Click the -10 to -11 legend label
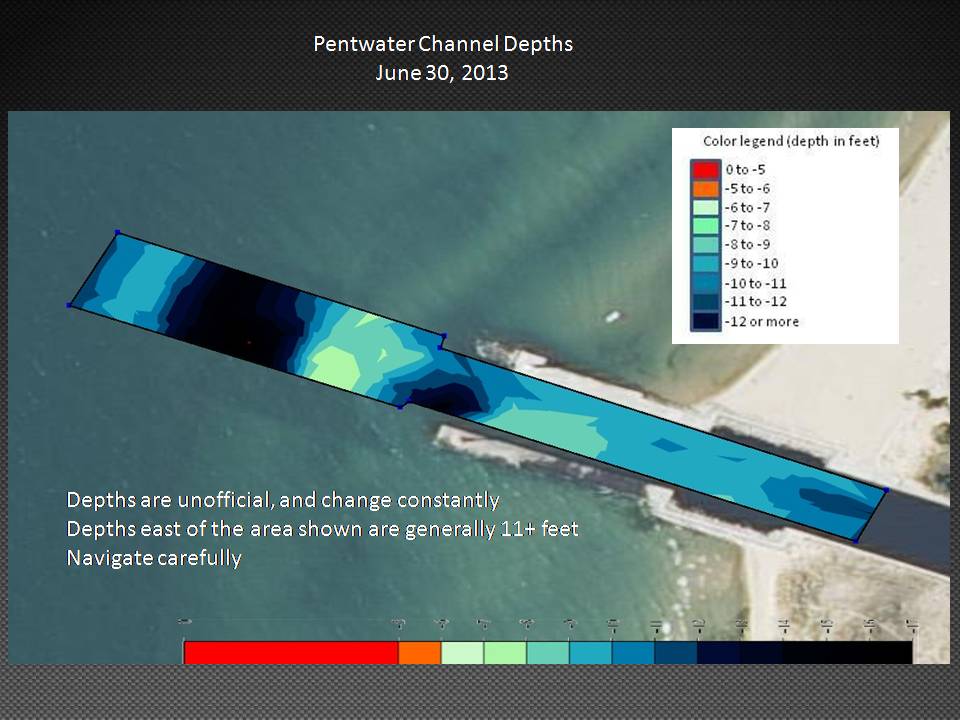This screenshot has height=720, width=960. pos(758,283)
